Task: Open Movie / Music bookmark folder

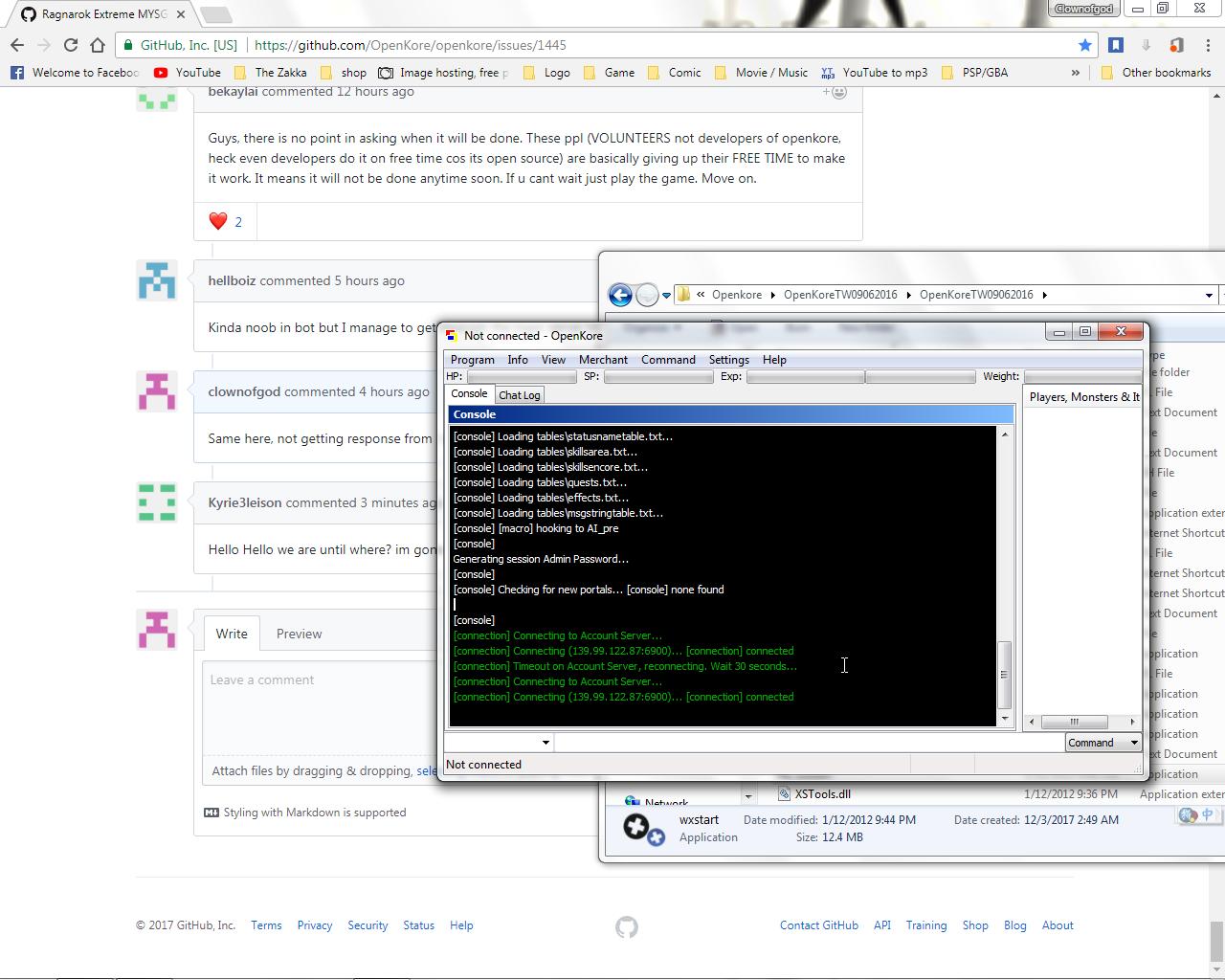Action: point(761,73)
